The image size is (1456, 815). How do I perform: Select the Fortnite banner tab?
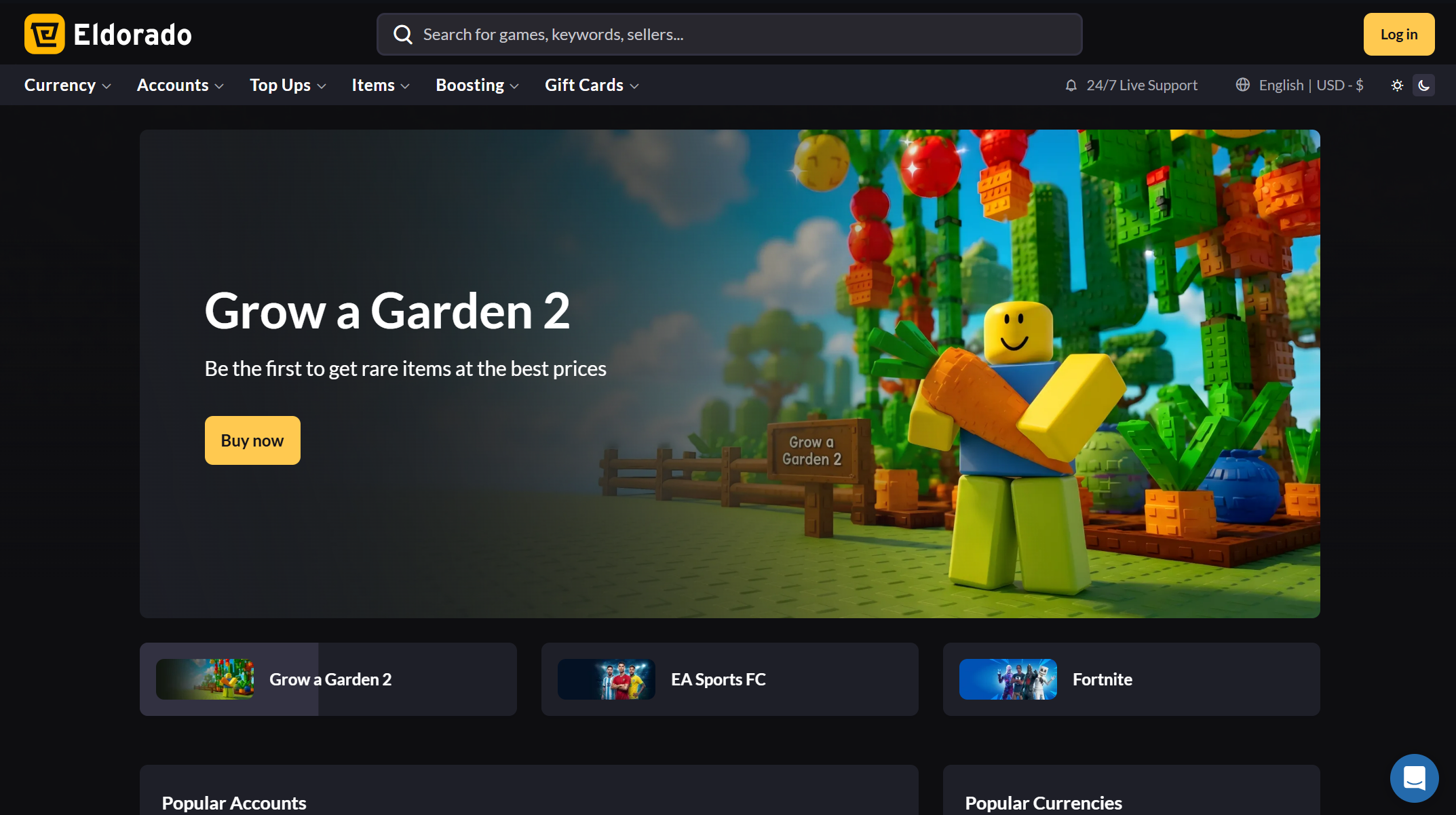pyautogui.click(x=1132, y=679)
